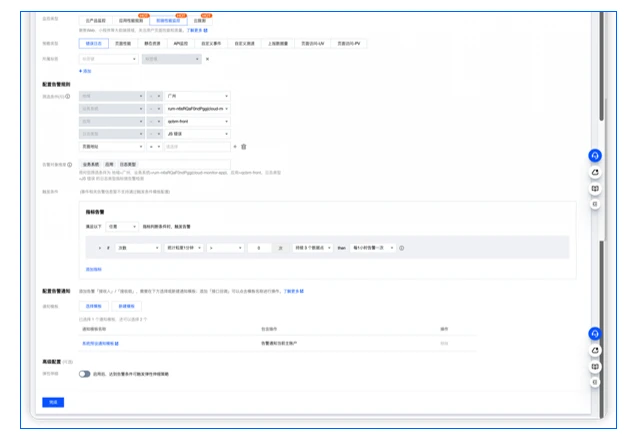Screen dimensions: 633x442
Task: Click the 新建模板 button
Action: [127, 306]
